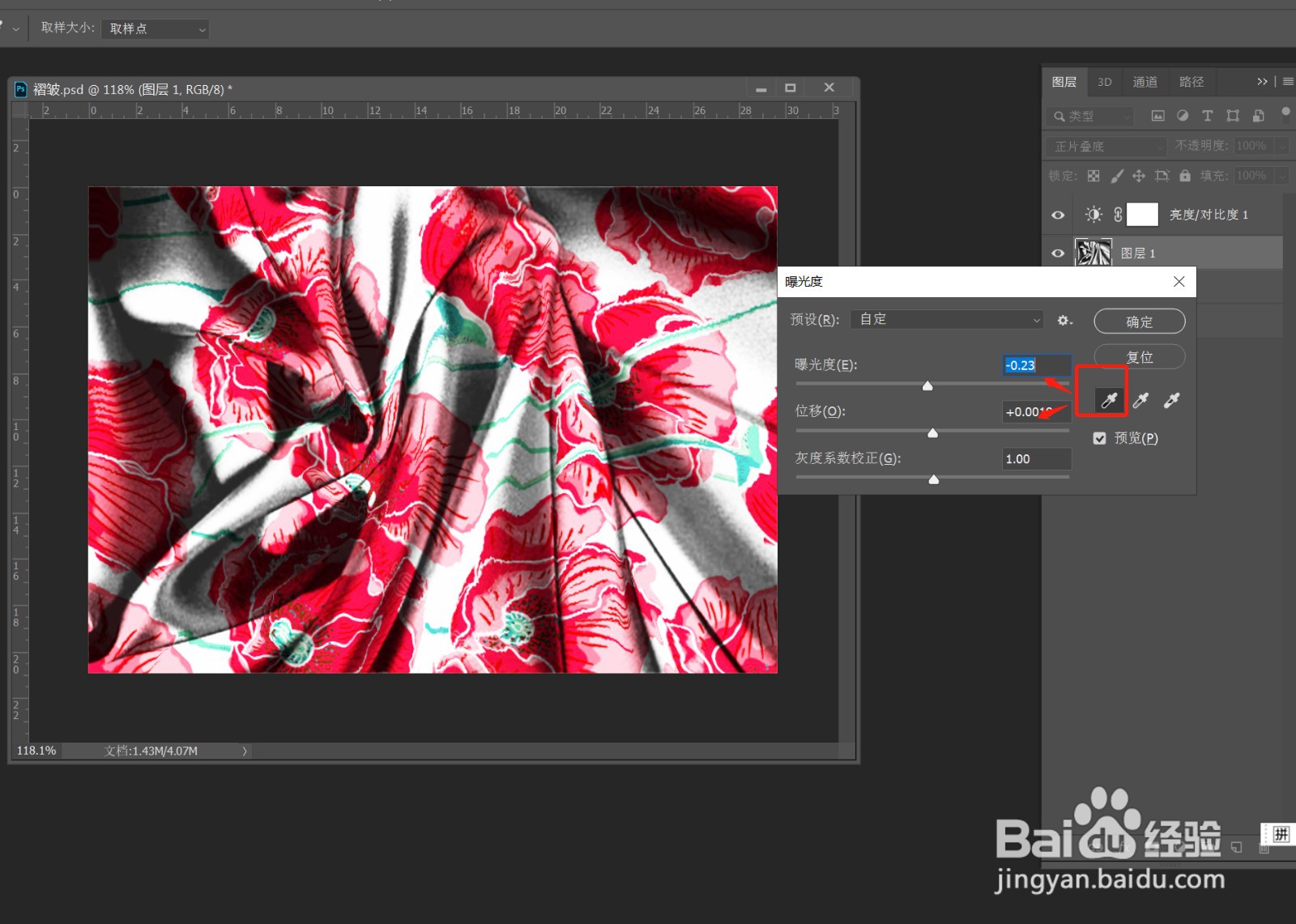The width and height of the screenshot is (1296, 924).
Task: Click the 位移 offset slider handle
Action: tap(932, 433)
